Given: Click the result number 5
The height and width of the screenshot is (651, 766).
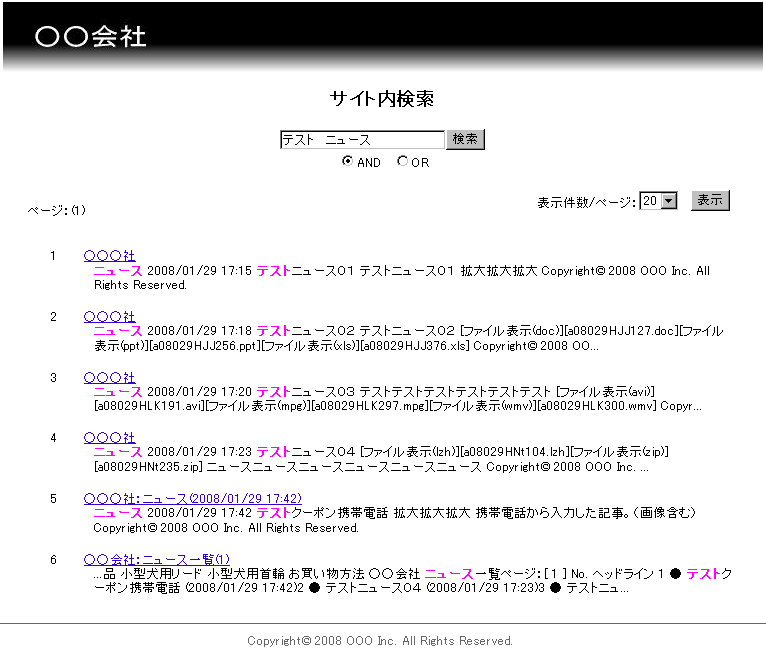Looking at the screenshot, I should click(x=53, y=499).
